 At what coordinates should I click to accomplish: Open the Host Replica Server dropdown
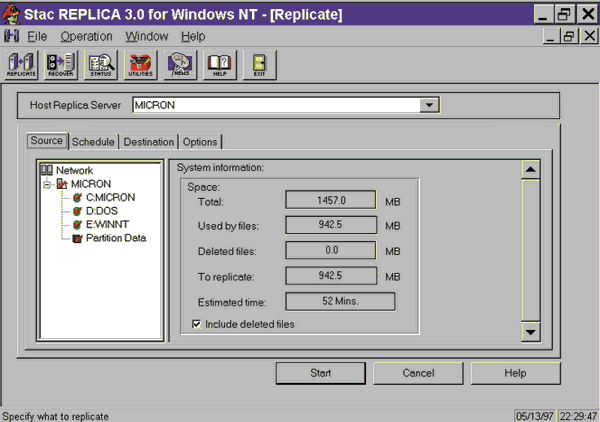(429, 106)
